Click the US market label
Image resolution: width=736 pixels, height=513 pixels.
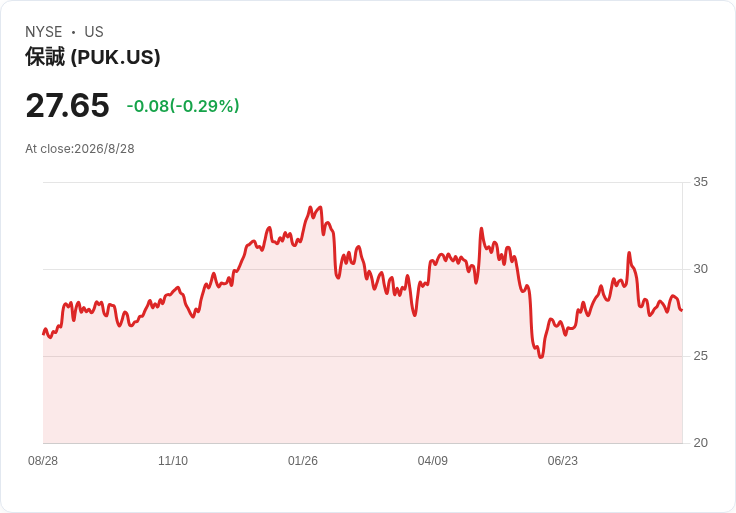(x=94, y=32)
